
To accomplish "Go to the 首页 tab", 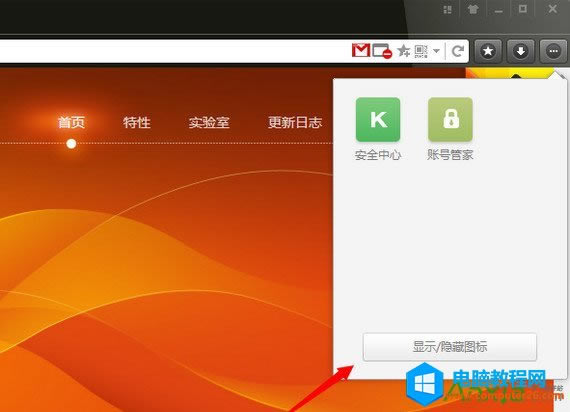I will tap(71, 122).
